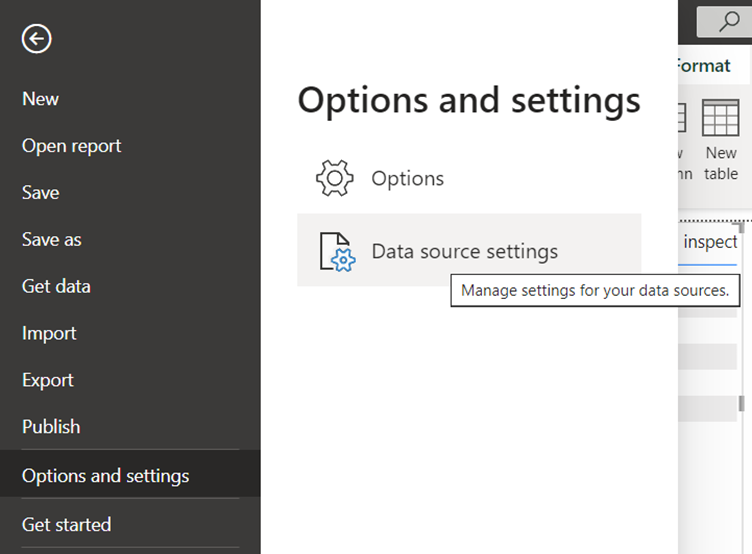The width and height of the screenshot is (752, 554).
Task: Switch to the Format ribbon tab
Action: coord(703,66)
